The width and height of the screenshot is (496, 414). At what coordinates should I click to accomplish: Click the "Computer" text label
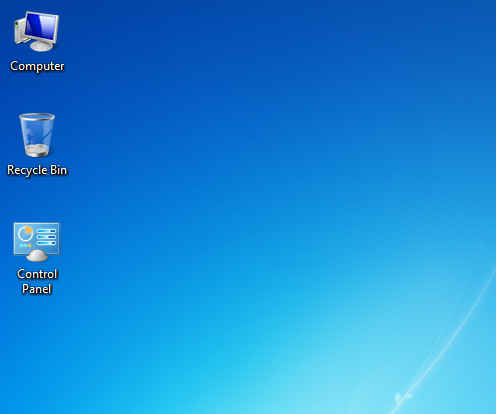click(37, 66)
